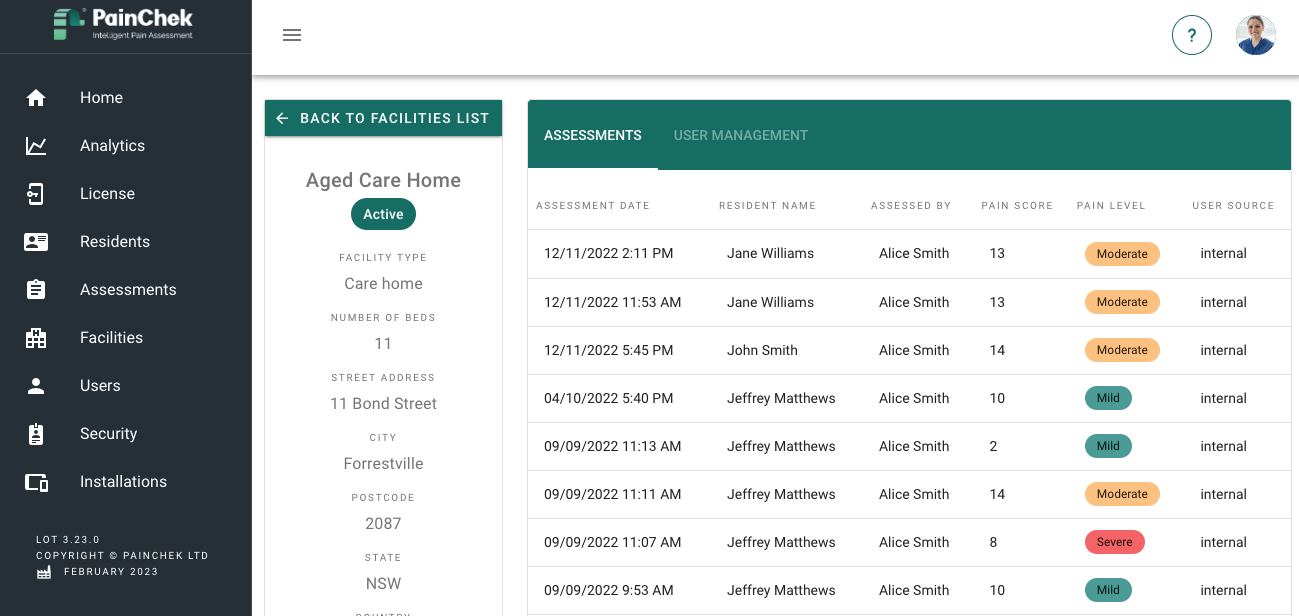Click the Assessments clipboard icon
This screenshot has height=616, width=1299.
pos(36,290)
